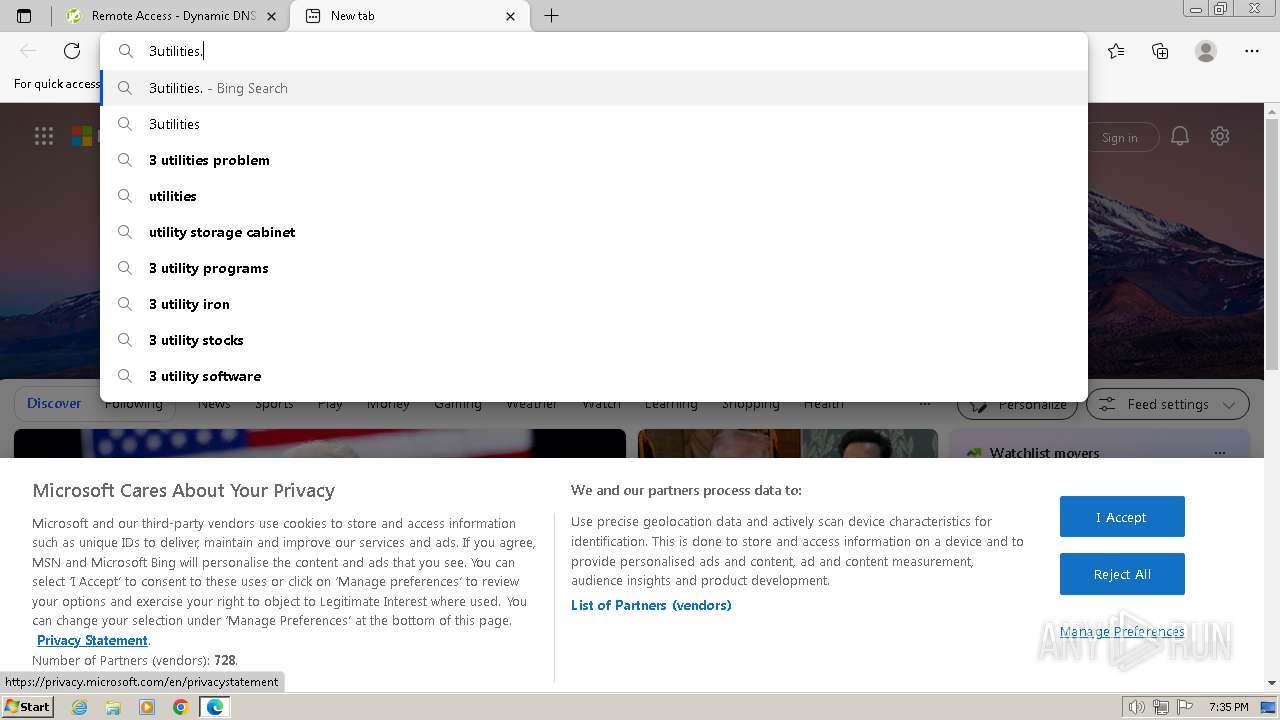The image size is (1280, 720).
Task: Open Action Center flag icon in tray
Action: click(x=1184, y=707)
